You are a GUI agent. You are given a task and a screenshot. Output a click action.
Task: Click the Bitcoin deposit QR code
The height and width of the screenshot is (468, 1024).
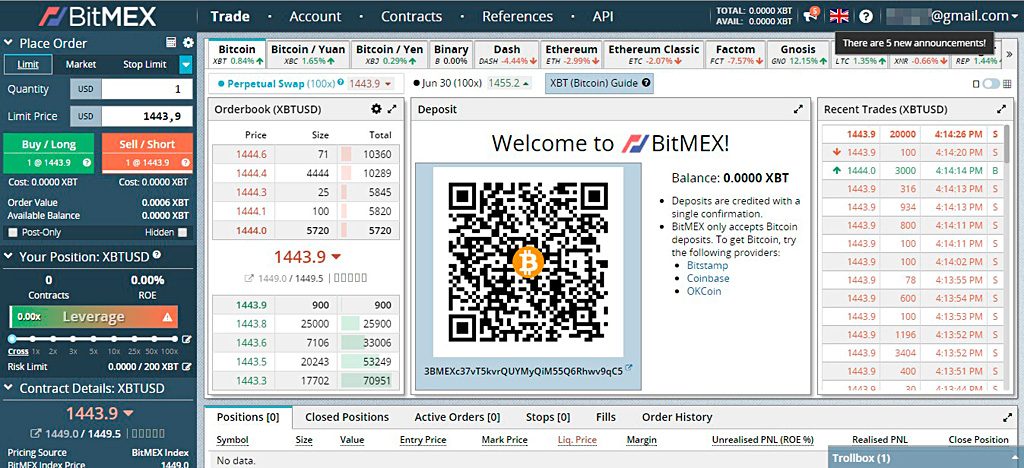click(x=528, y=261)
